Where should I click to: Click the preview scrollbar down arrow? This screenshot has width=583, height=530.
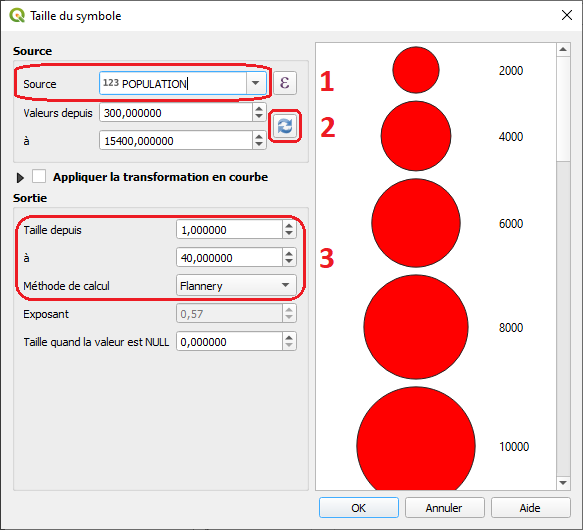click(563, 483)
